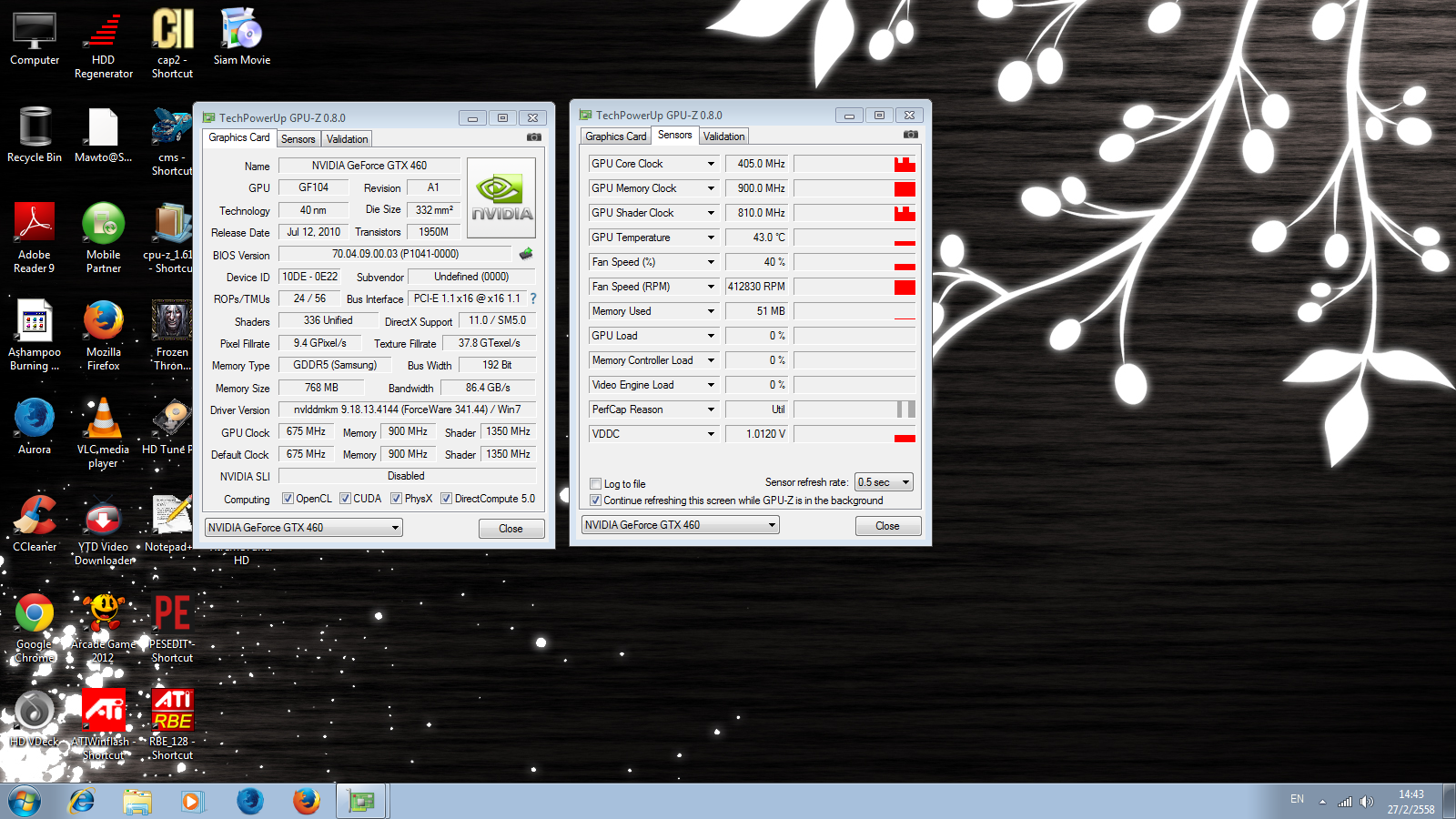Screen dimensions: 1456x819
Task: Open the taskbar volume speaker icon
Action: click(1366, 802)
